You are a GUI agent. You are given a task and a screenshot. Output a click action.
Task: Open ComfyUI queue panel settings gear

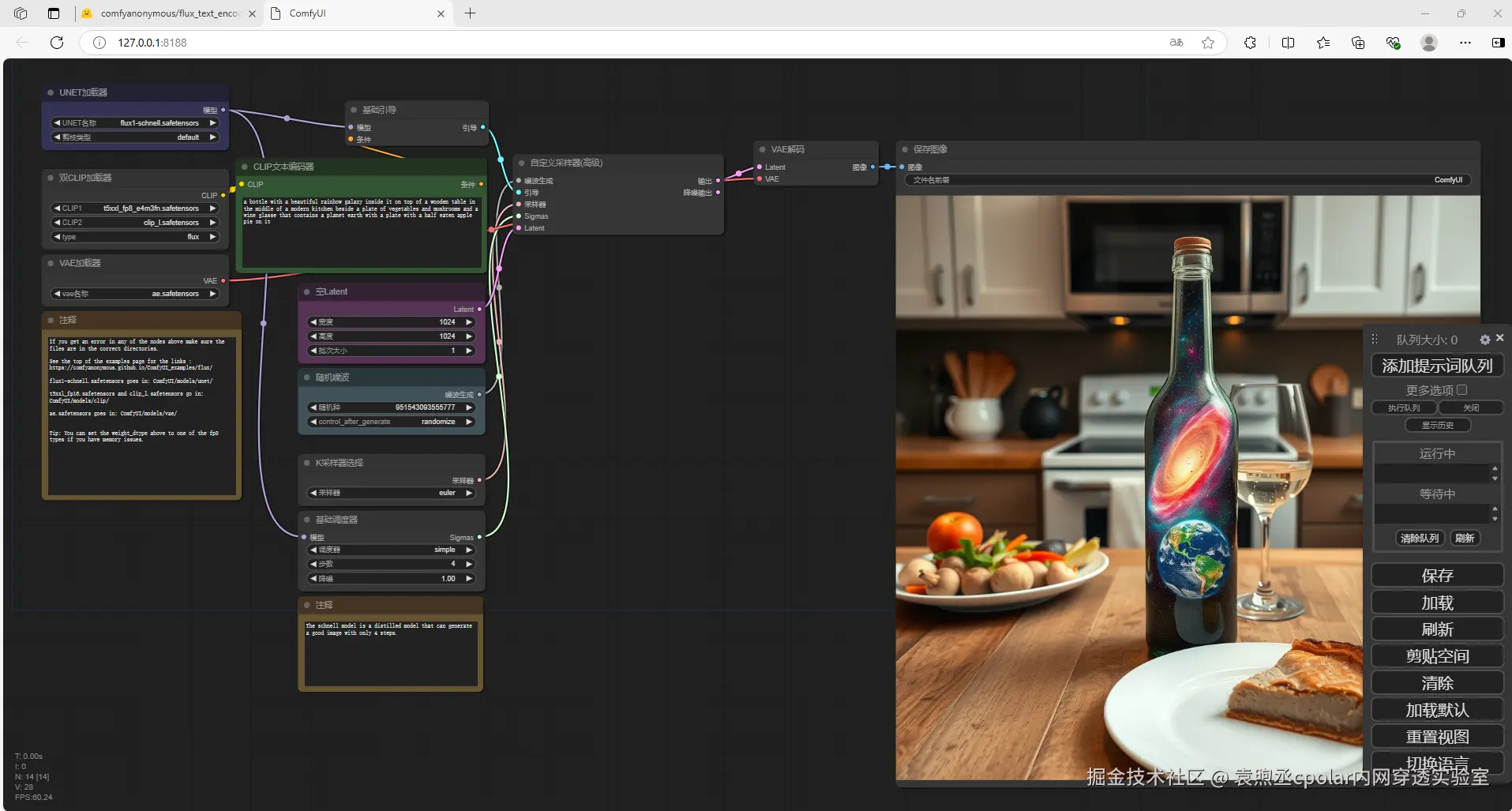(x=1484, y=340)
